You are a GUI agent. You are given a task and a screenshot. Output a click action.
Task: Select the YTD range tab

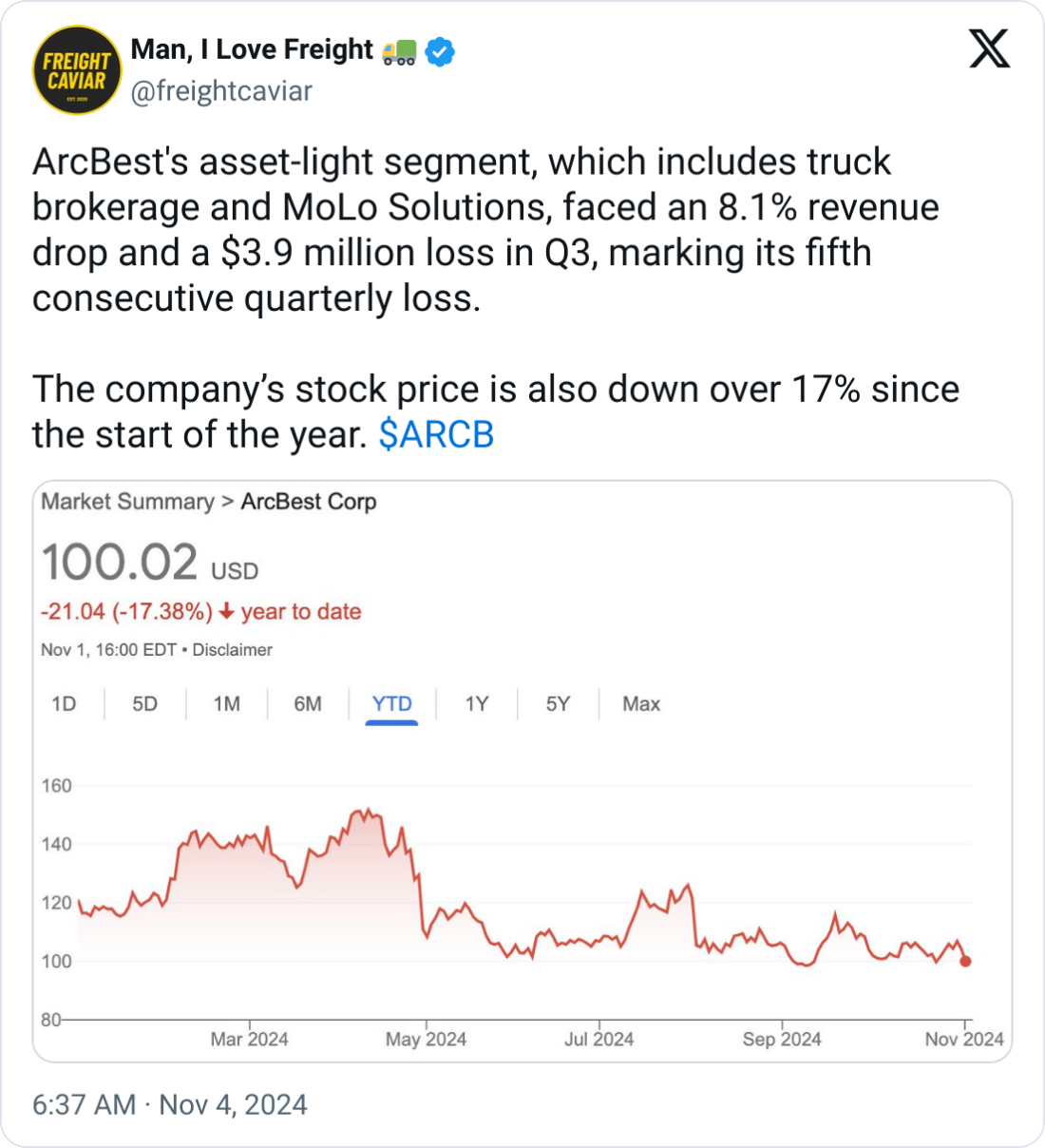pyautogui.click(x=391, y=704)
